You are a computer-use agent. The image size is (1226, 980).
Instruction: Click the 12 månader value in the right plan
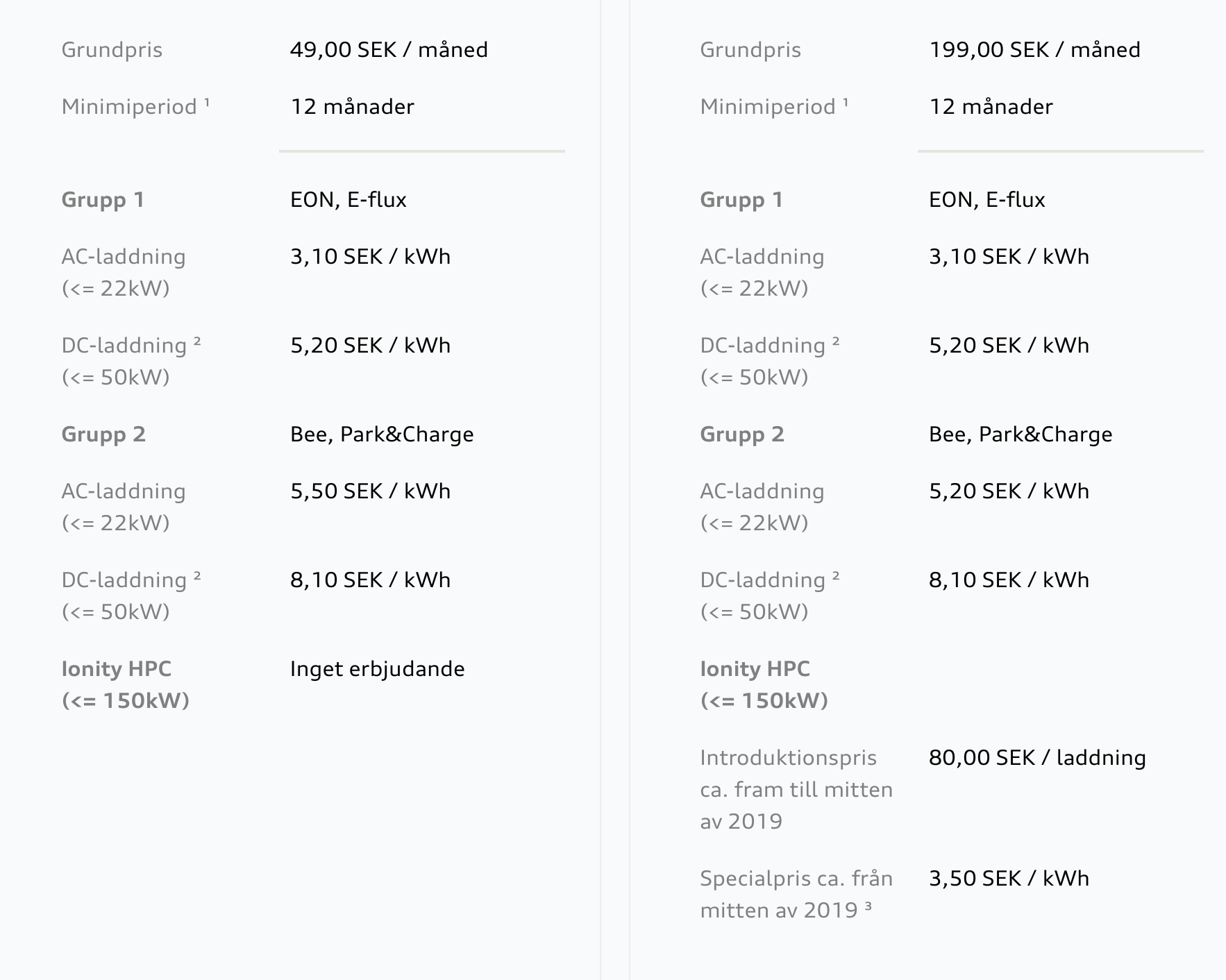[991, 107]
